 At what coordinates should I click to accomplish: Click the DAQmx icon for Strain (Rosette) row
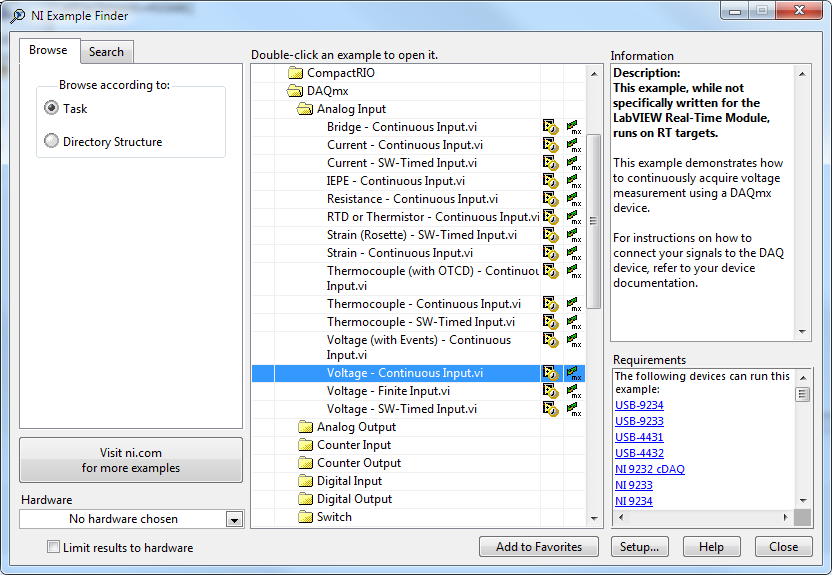(x=574, y=236)
